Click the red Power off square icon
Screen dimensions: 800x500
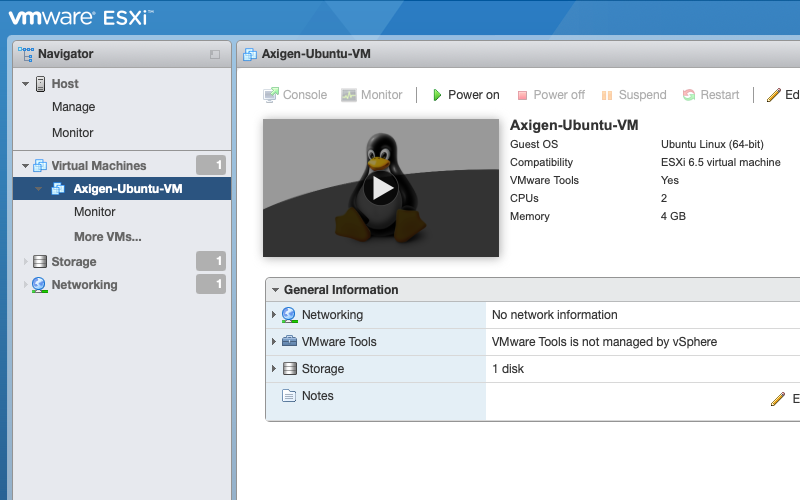point(522,95)
